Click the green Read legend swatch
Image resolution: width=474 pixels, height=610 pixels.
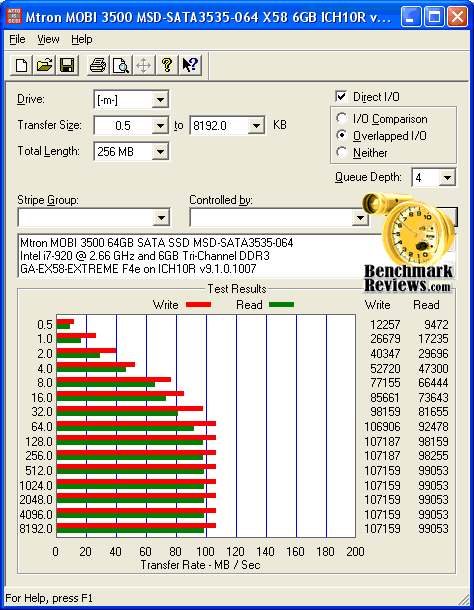281,305
